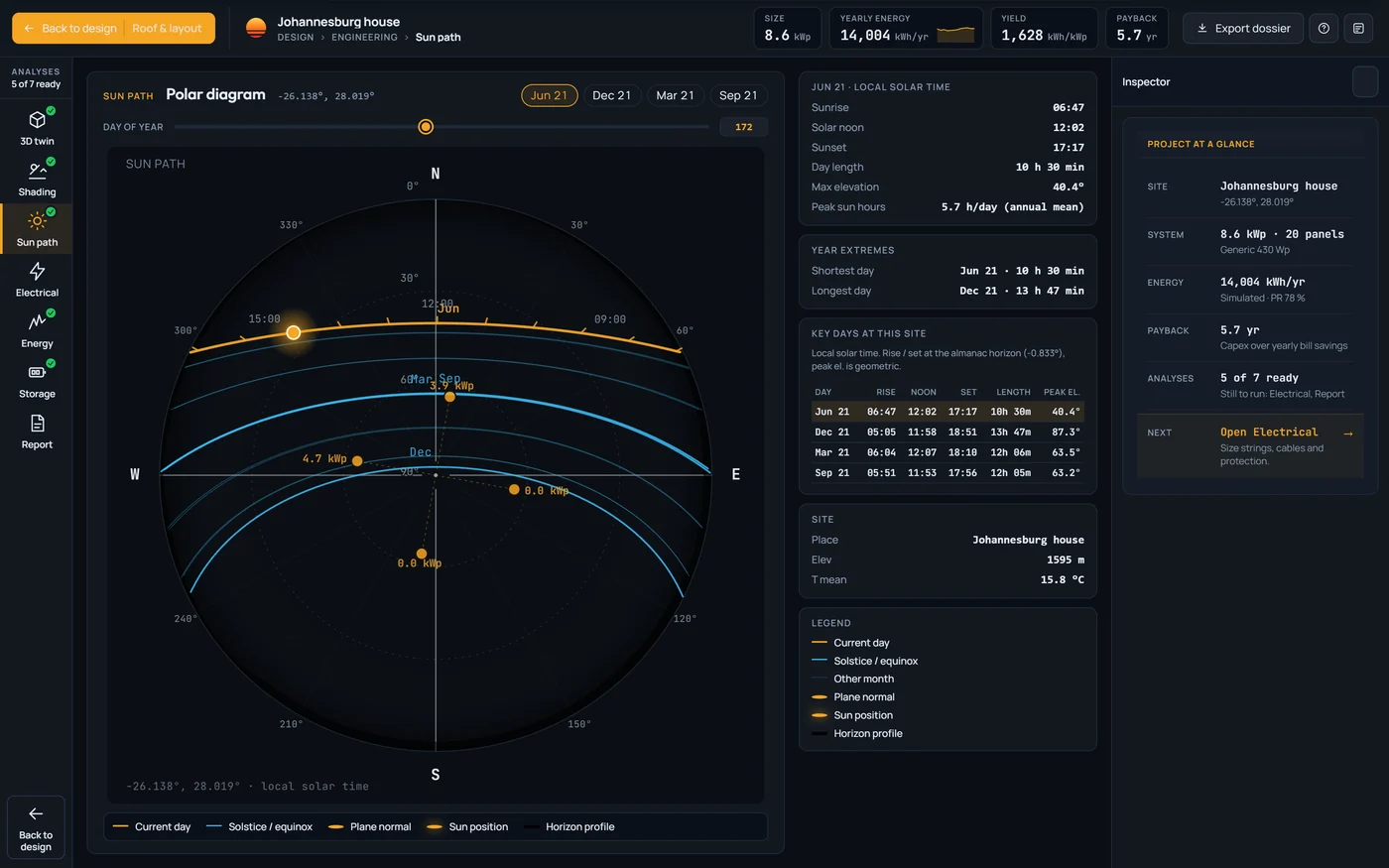Click the Johannesburg house sun logo
Image resolution: width=1389 pixels, height=868 pixels.
[x=256, y=29]
